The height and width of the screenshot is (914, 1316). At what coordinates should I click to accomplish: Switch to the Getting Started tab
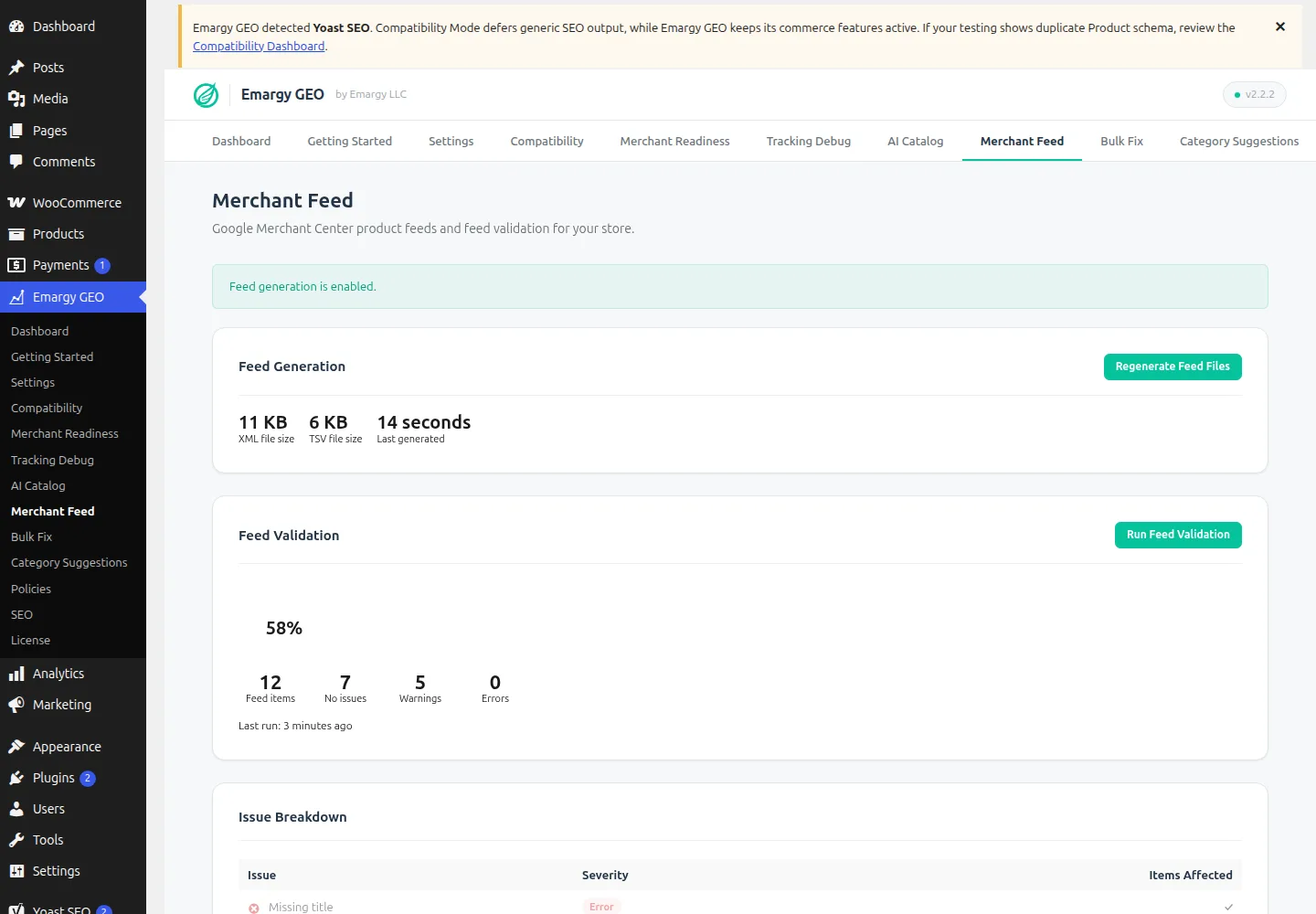tap(350, 142)
